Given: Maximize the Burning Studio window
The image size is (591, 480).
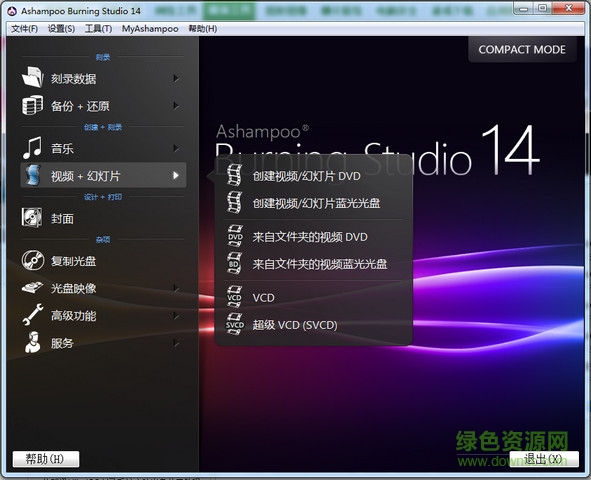Looking at the screenshot, I should tap(542, 8).
